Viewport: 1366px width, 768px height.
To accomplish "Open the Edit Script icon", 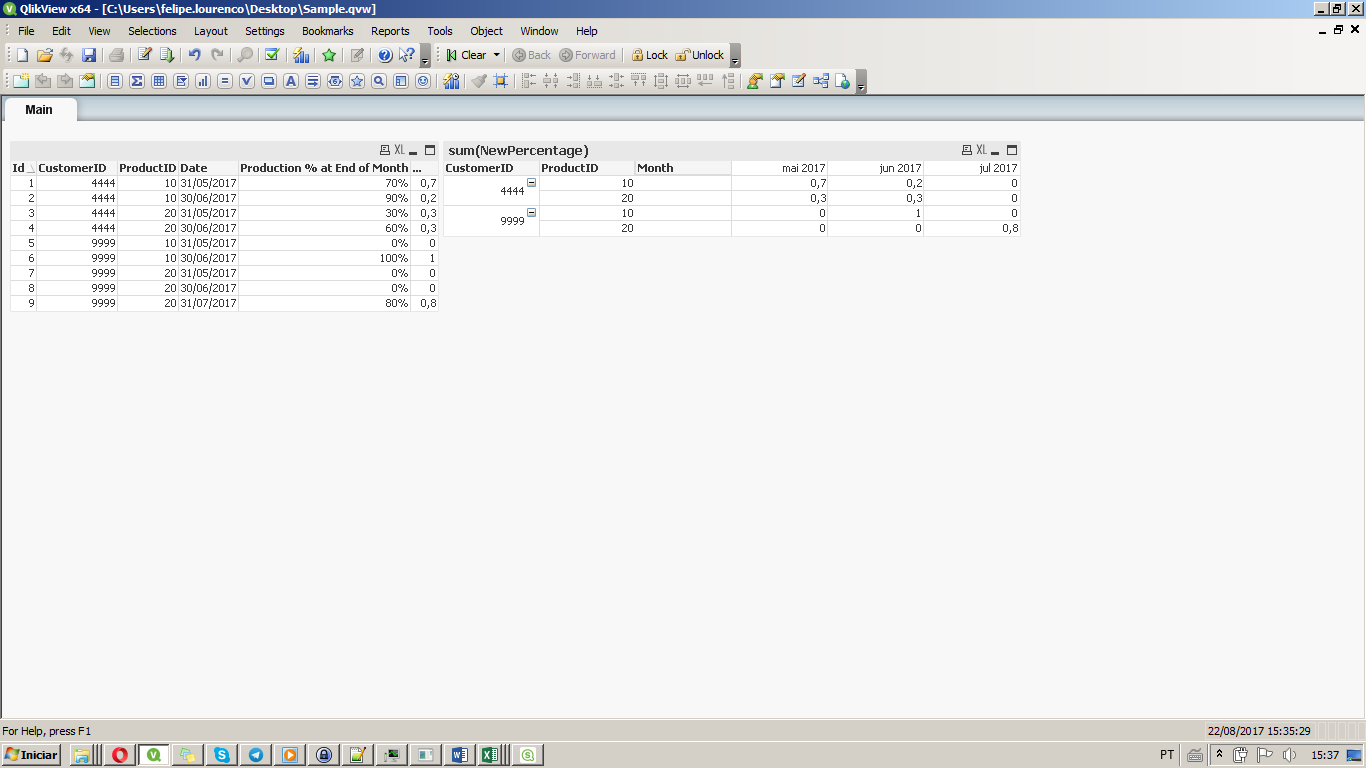I will coord(144,55).
